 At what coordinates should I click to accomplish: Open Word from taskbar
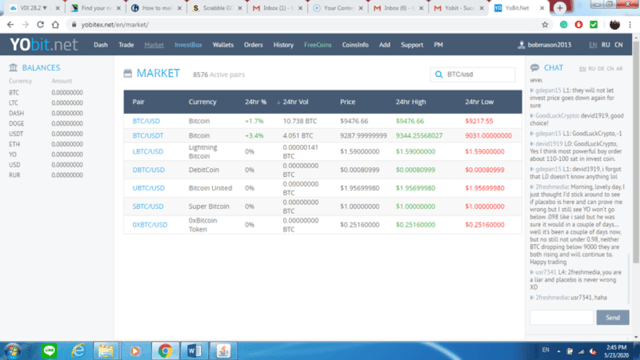coord(194,351)
